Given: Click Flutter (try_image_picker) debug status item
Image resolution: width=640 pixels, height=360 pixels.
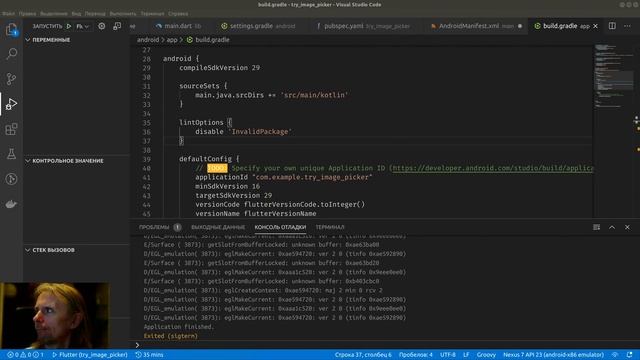Looking at the screenshot, I should [x=90, y=355].
